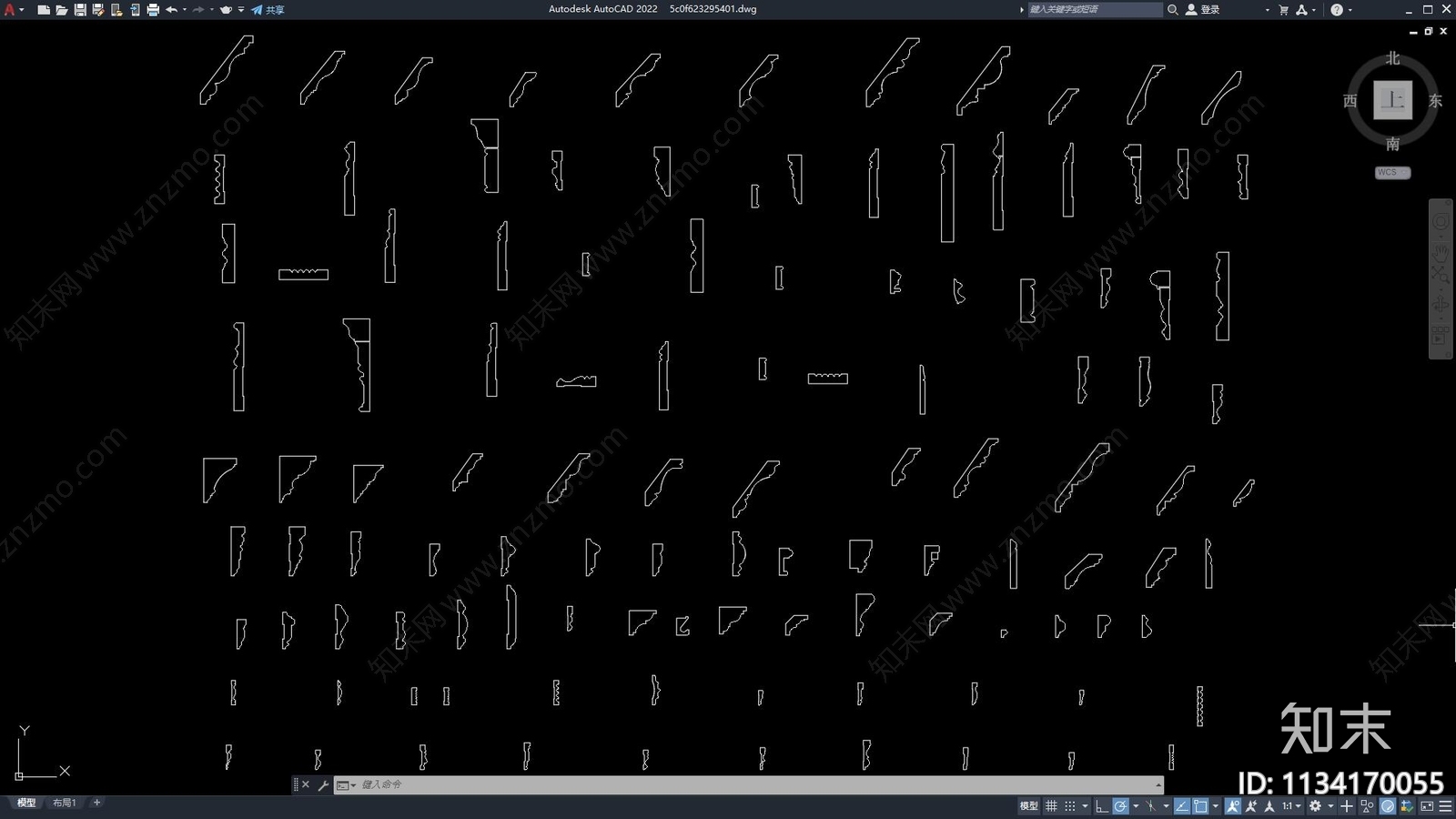Click the top face of the ViewCube
The width and height of the screenshot is (1456, 819).
click(x=1392, y=100)
